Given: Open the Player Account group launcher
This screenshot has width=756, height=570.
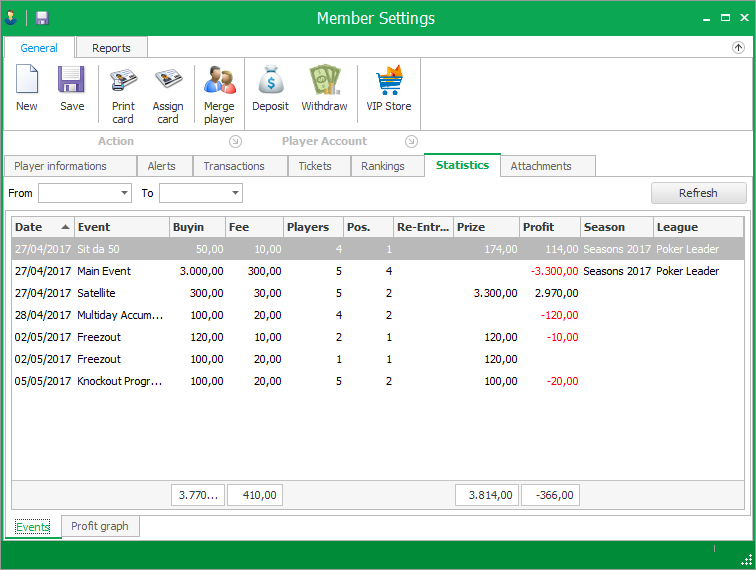Looking at the screenshot, I should (411, 141).
